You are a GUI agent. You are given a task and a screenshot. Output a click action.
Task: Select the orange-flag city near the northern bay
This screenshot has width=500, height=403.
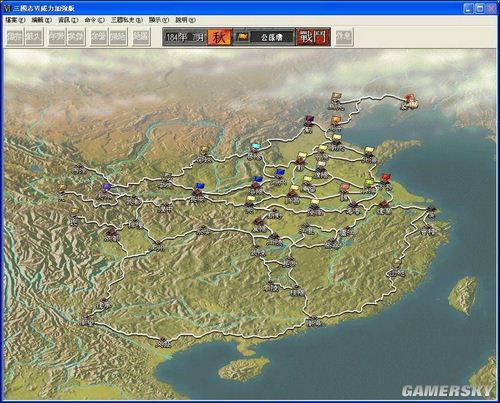(x=335, y=124)
